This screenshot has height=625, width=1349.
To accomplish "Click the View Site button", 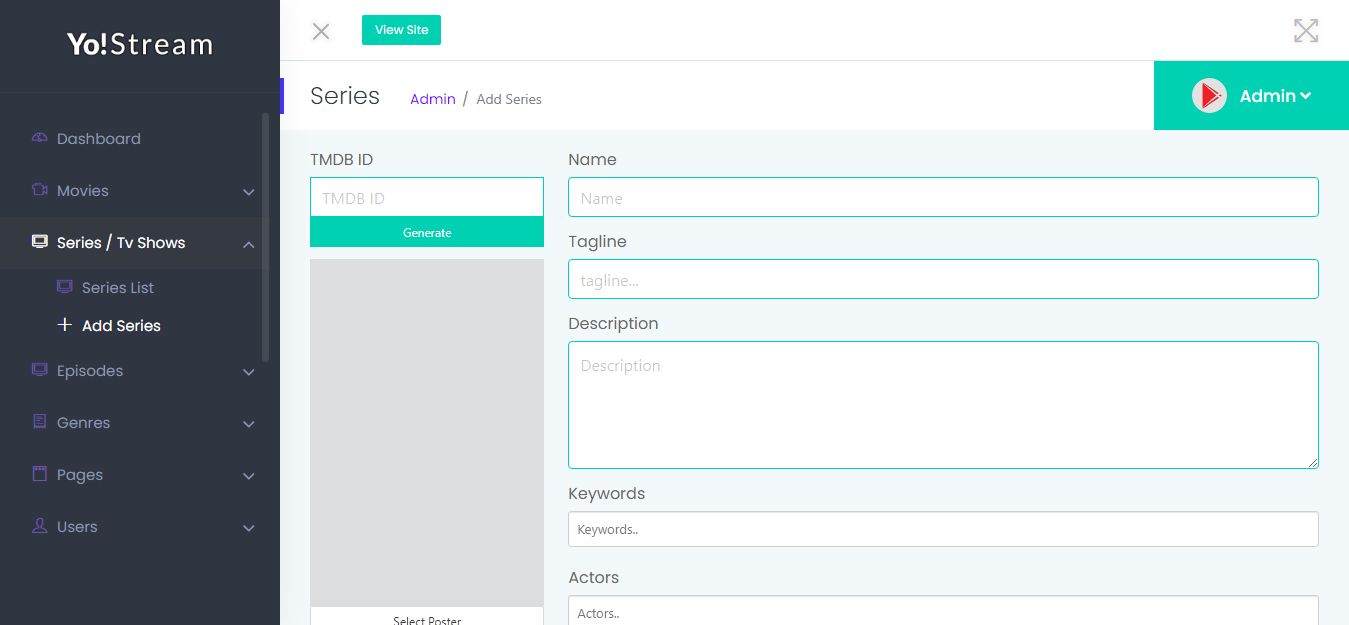I will tap(401, 30).
